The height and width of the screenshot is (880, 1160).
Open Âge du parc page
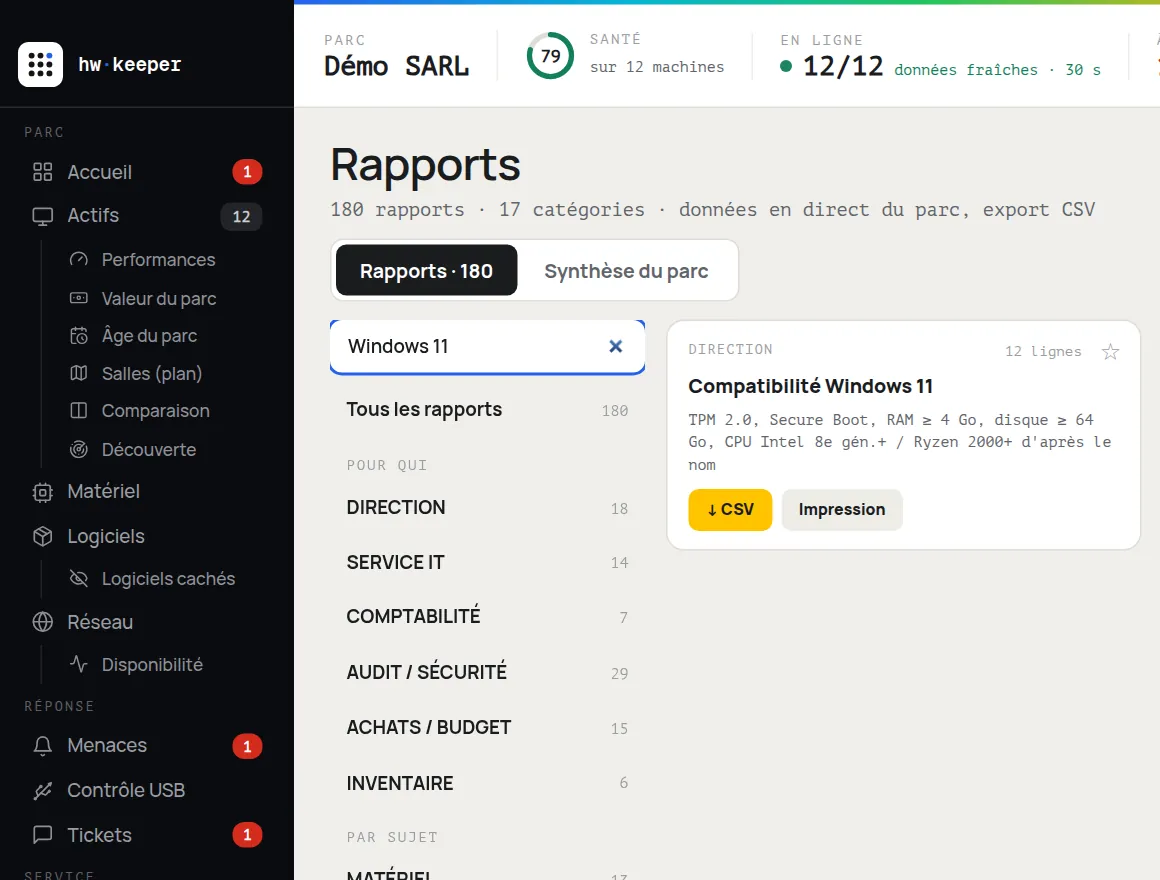coord(149,336)
